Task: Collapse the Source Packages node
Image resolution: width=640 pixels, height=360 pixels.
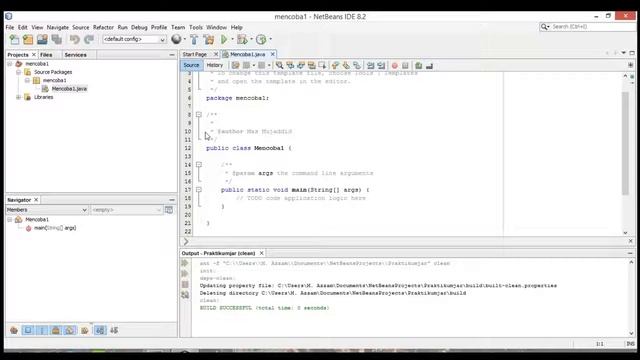Action: pos(18,72)
